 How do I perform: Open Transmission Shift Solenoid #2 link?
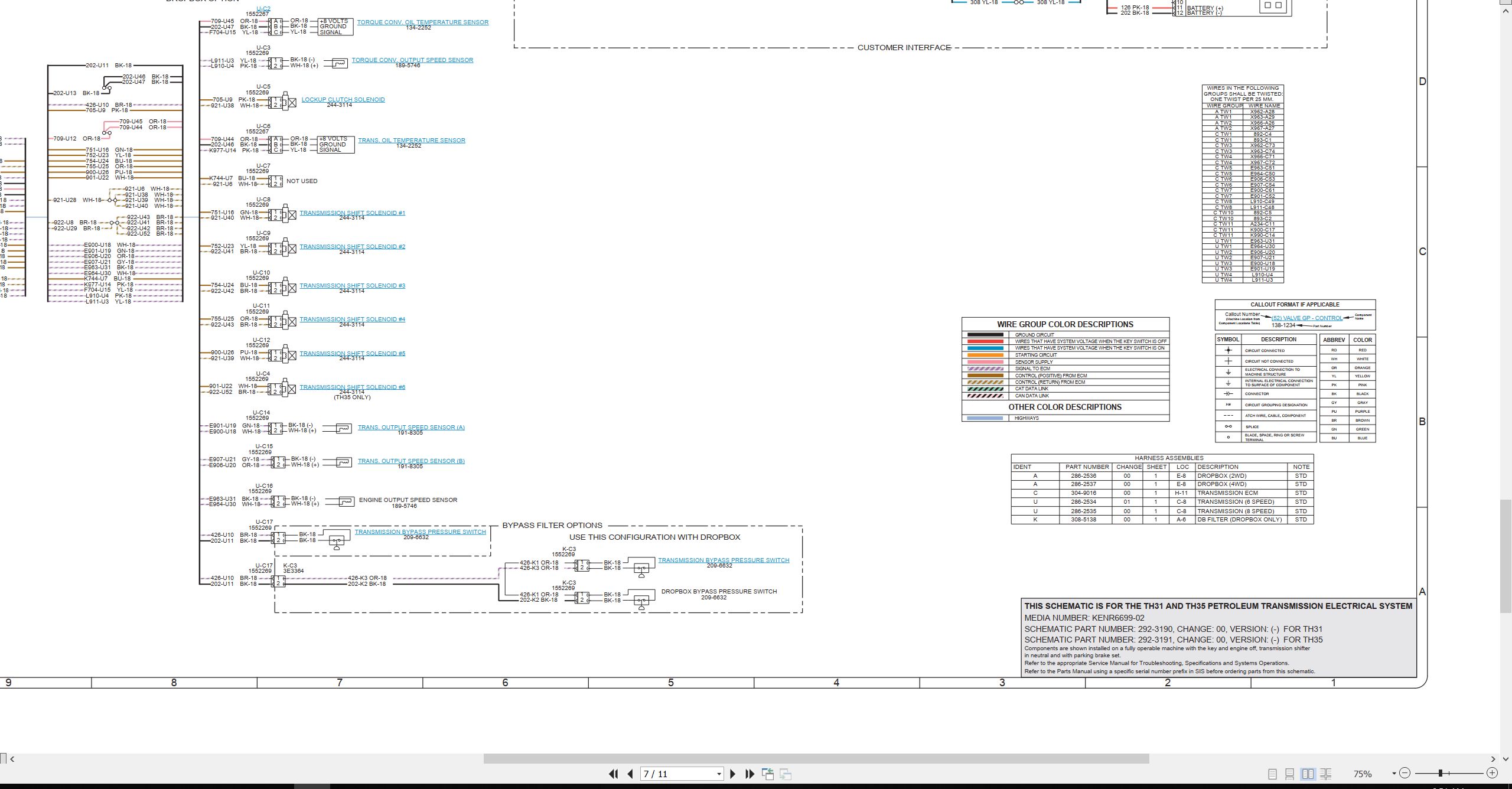pyautogui.click(x=353, y=247)
